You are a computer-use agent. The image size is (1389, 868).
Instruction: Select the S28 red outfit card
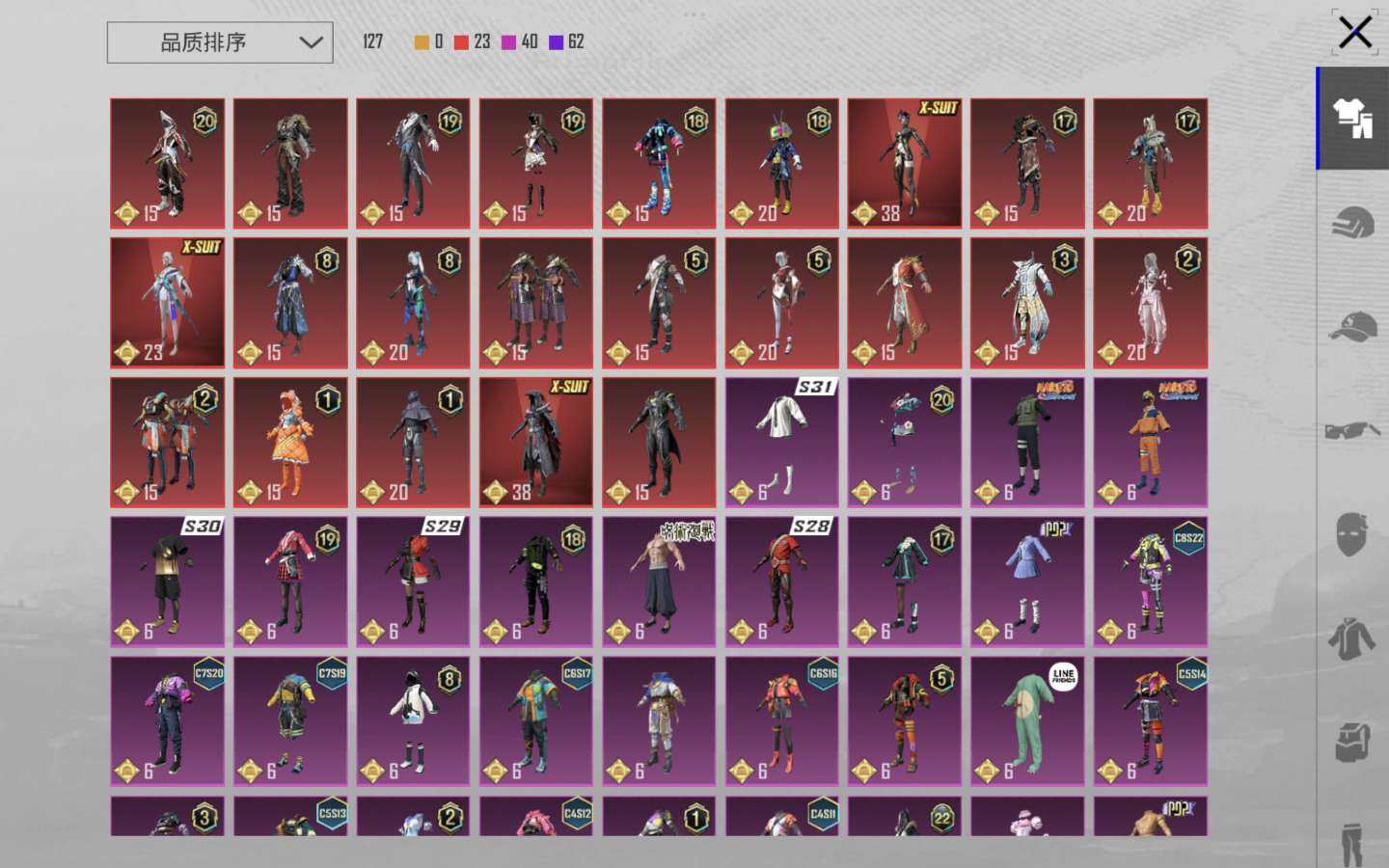coord(782,582)
